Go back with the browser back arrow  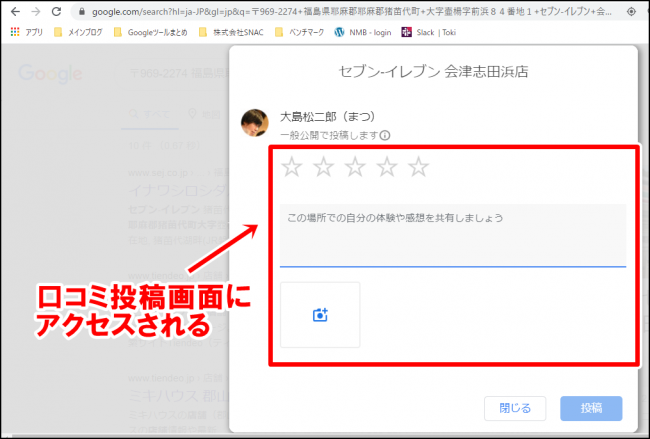coord(15,12)
